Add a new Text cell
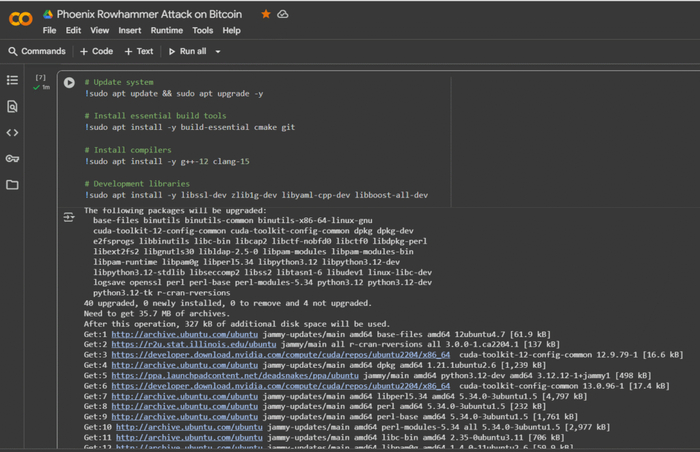The height and width of the screenshot is (452, 700). [139, 51]
